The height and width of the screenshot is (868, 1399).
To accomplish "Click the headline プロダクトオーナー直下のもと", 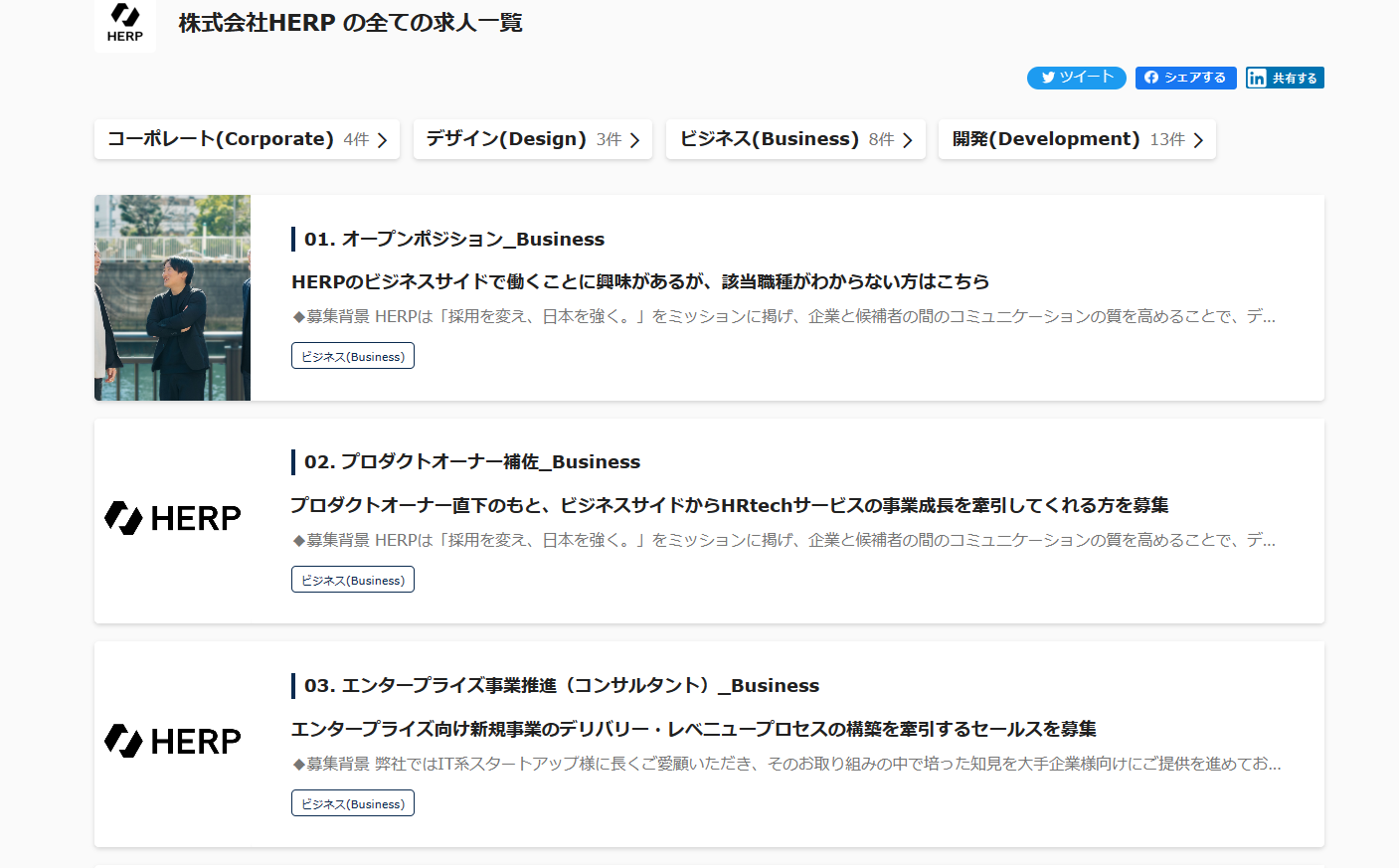I will tap(730, 505).
